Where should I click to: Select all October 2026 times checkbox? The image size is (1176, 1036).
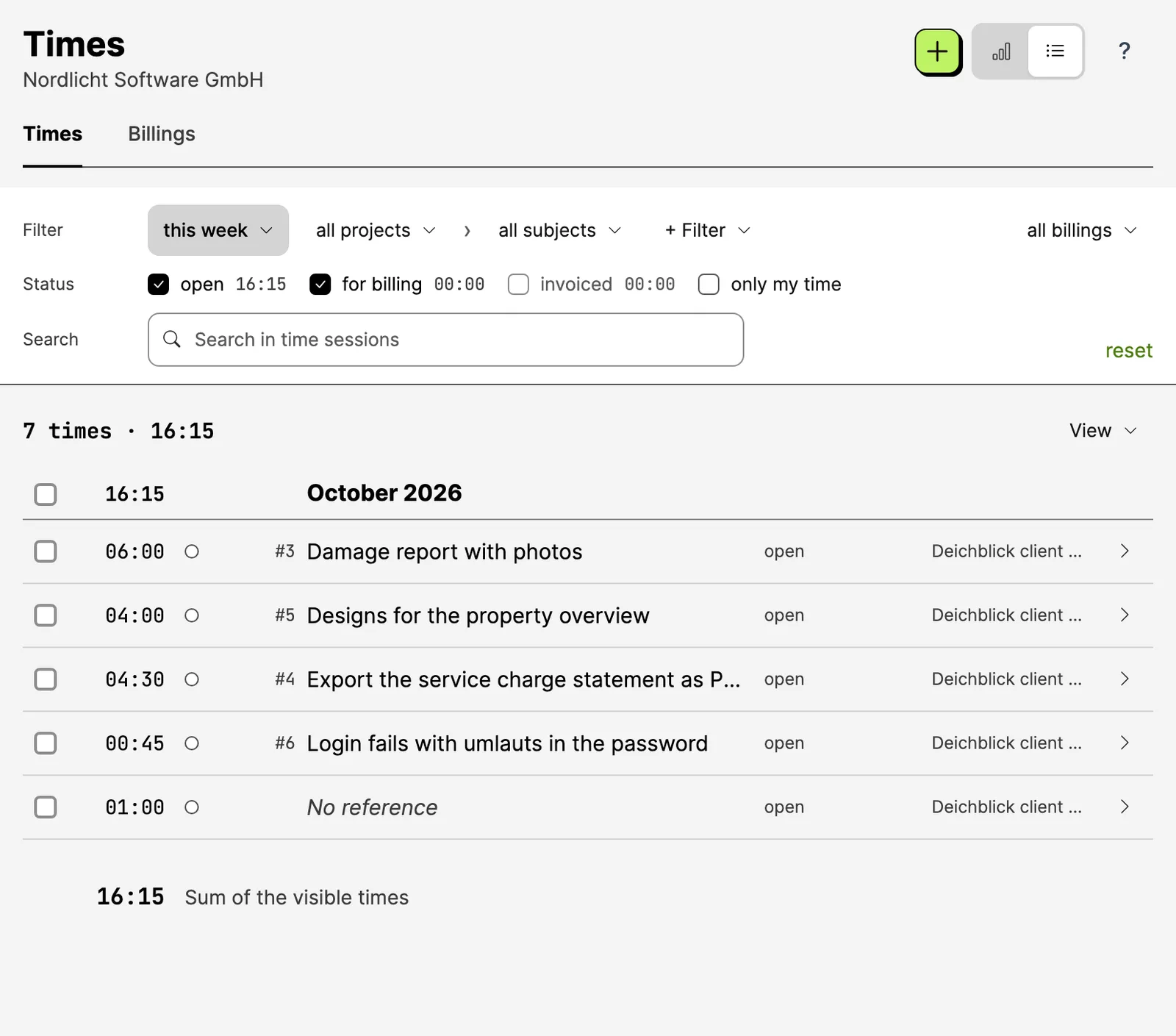tap(46, 494)
